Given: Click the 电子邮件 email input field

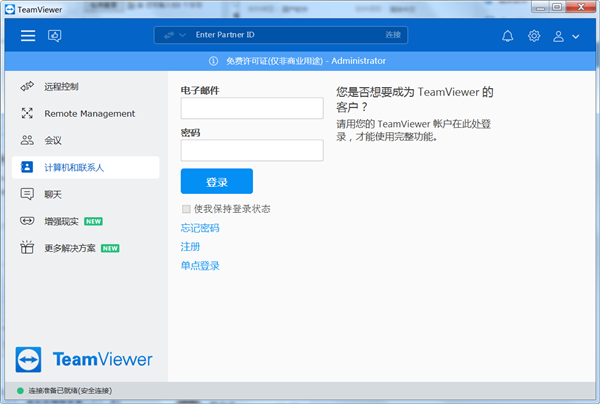Looking at the screenshot, I should coord(252,108).
